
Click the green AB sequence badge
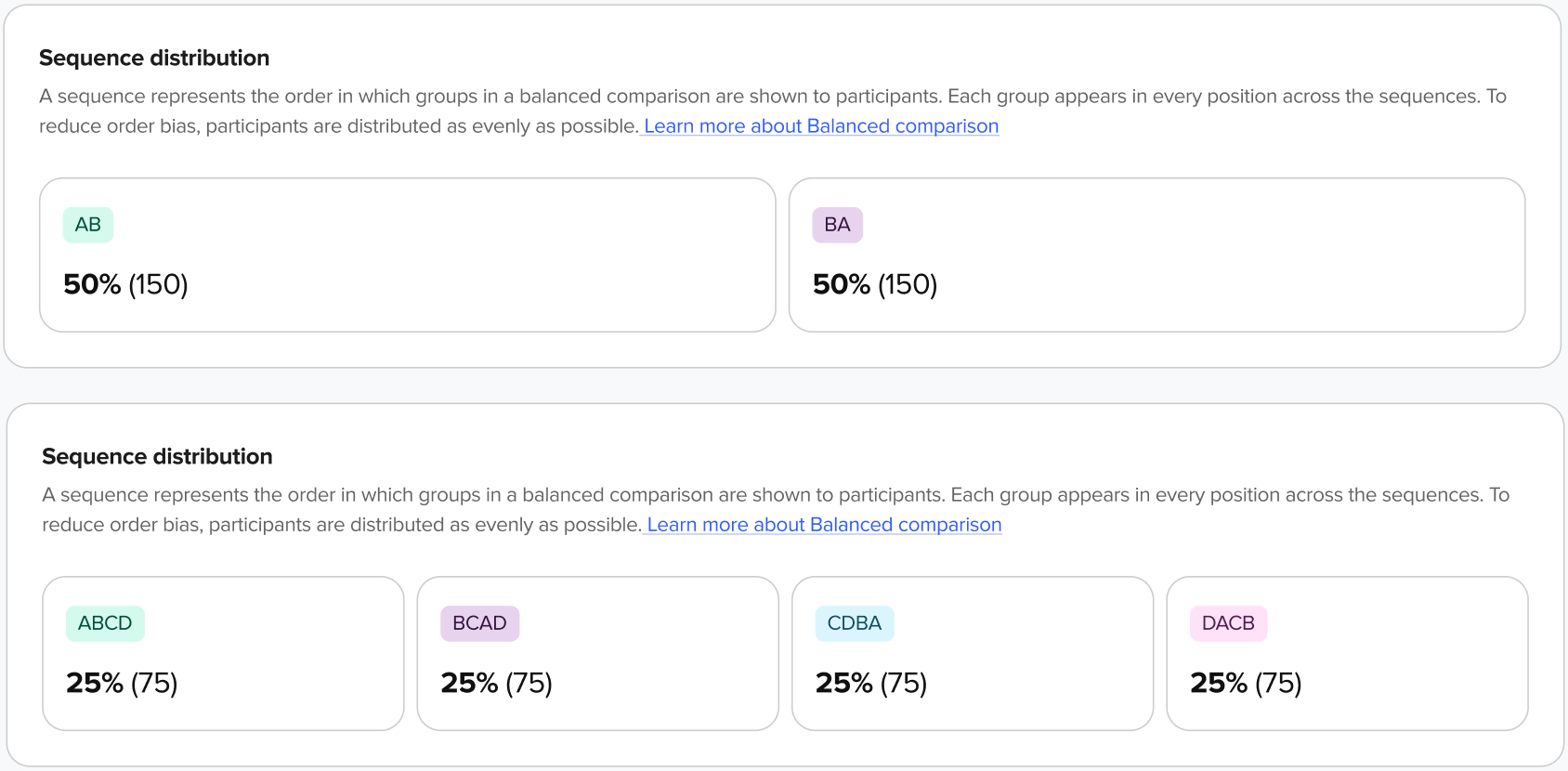[88, 225]
